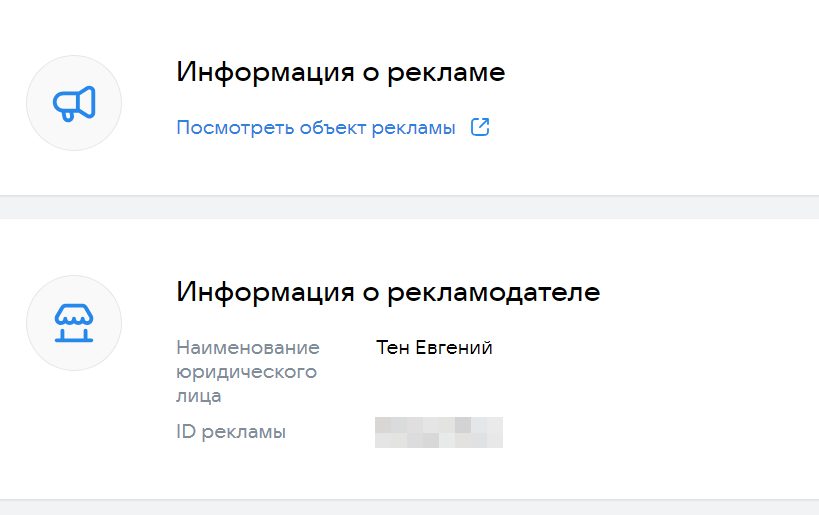Click the gray strip below the advertiser card
819x515 pixels.
pos(409,508)
